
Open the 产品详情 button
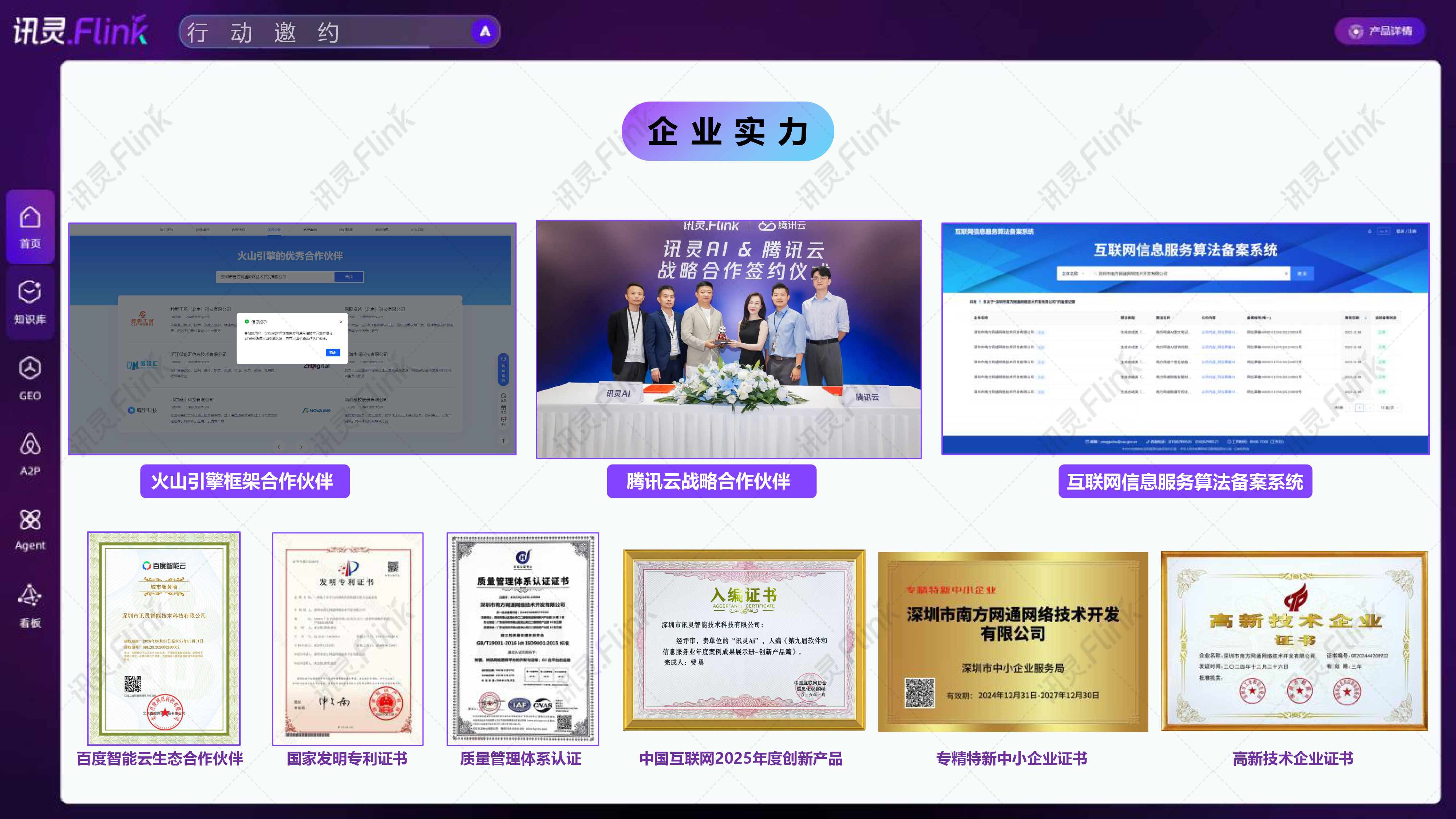coord(1380,31)
